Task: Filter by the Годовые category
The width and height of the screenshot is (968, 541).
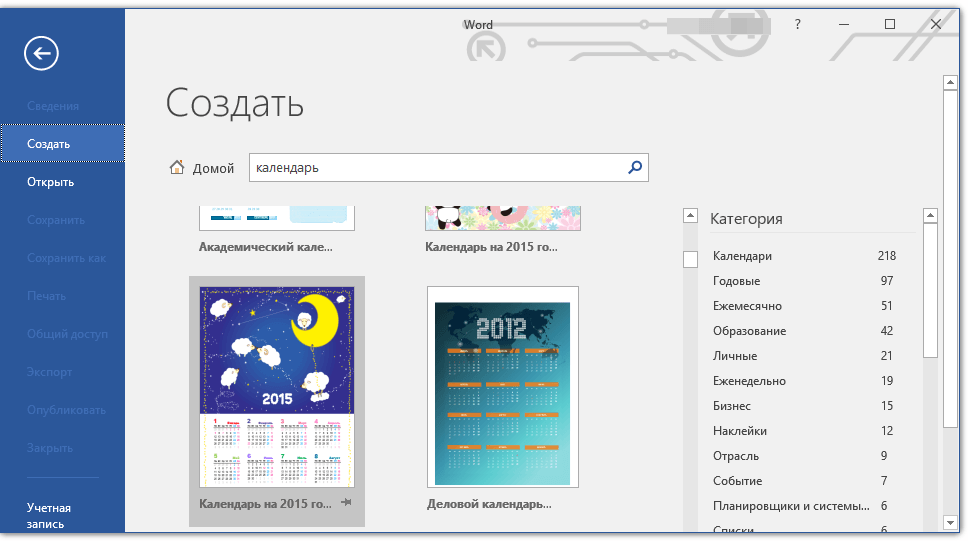Action: [736, 281]
